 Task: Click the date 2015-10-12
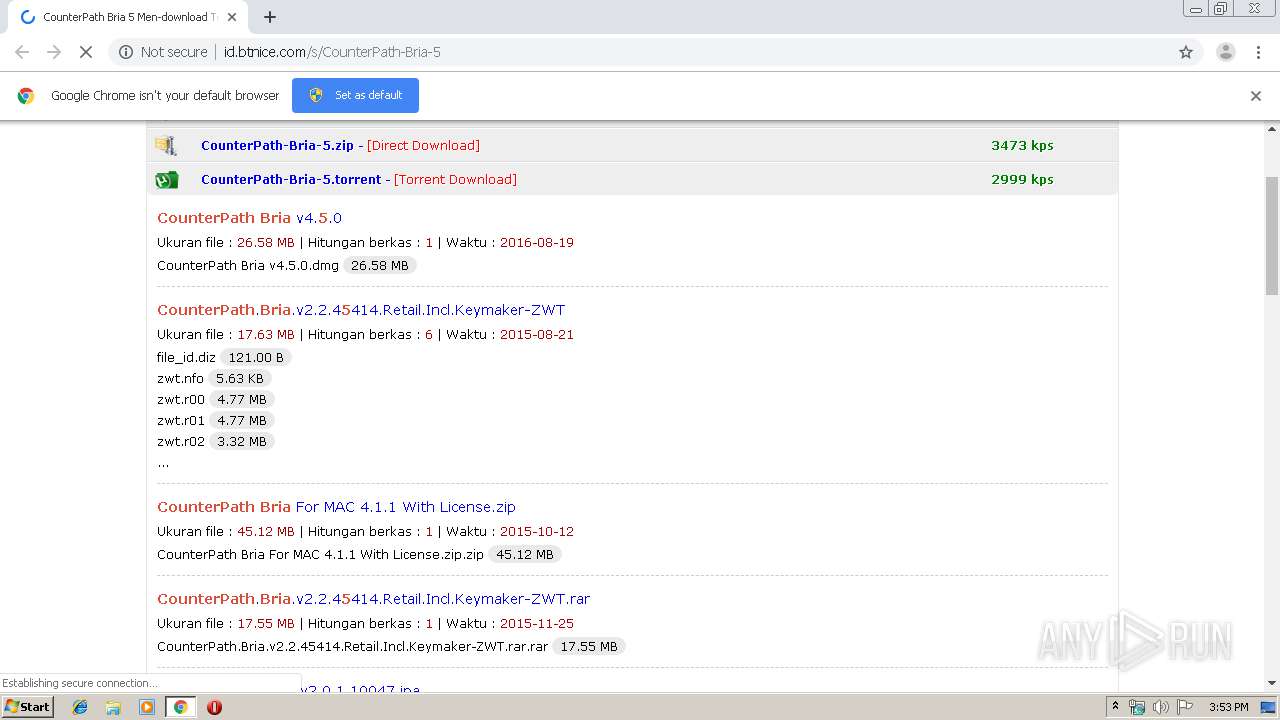click(537, 532)
